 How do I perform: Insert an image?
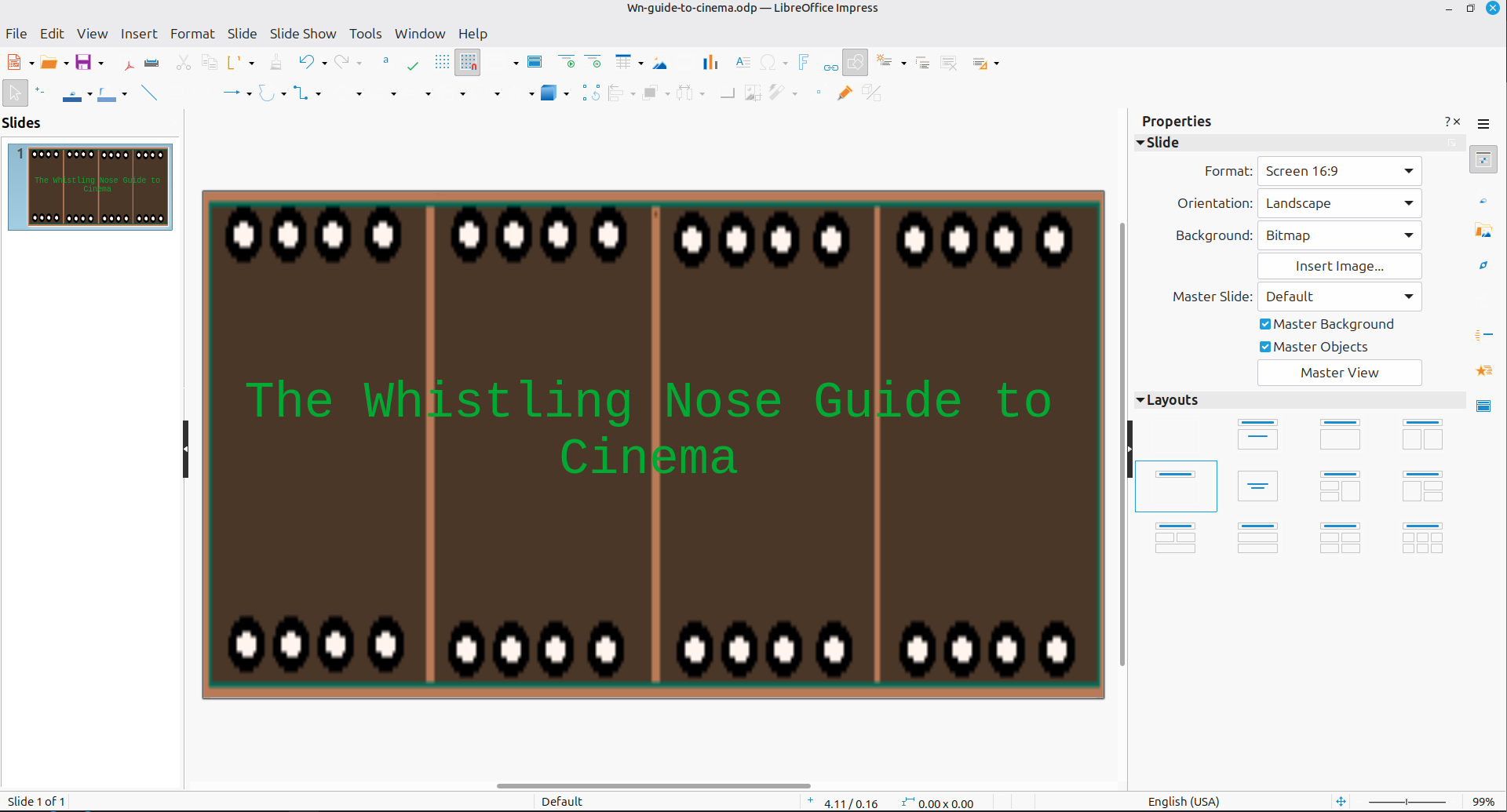pyautogui.click(x=660, y=63)
